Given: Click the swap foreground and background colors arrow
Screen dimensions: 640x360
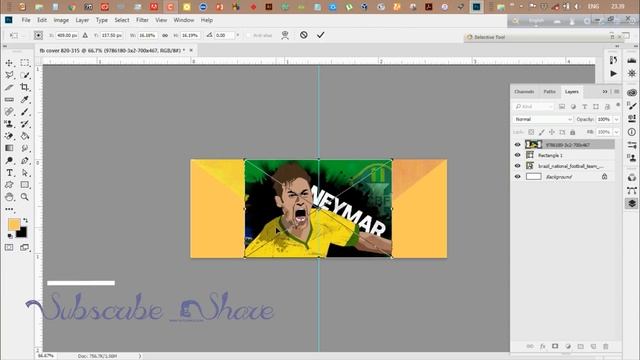Looking at the screenshot, I should coord(25,220).
